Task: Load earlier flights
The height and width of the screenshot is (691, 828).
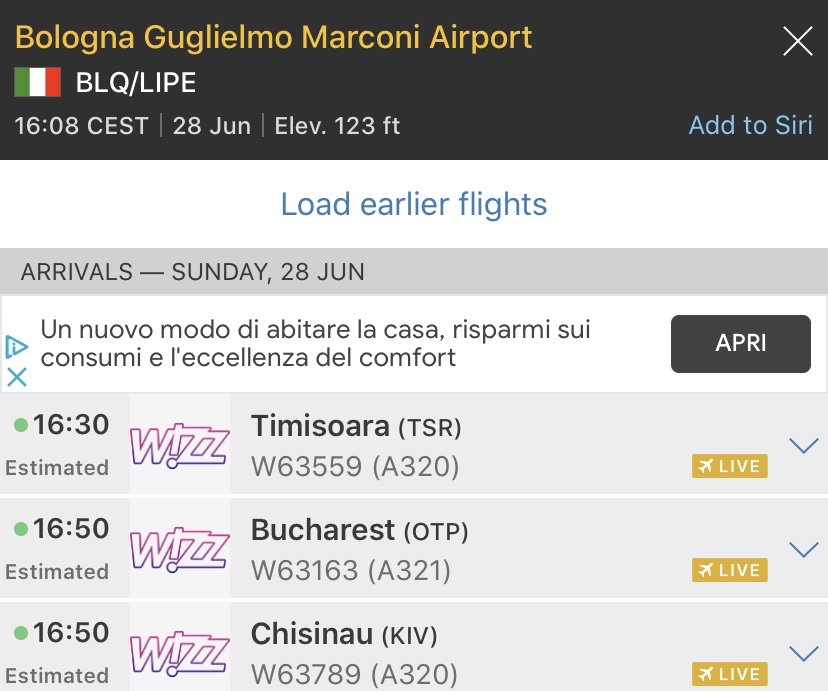Action: pyautogui.click(x=414, y=204)
